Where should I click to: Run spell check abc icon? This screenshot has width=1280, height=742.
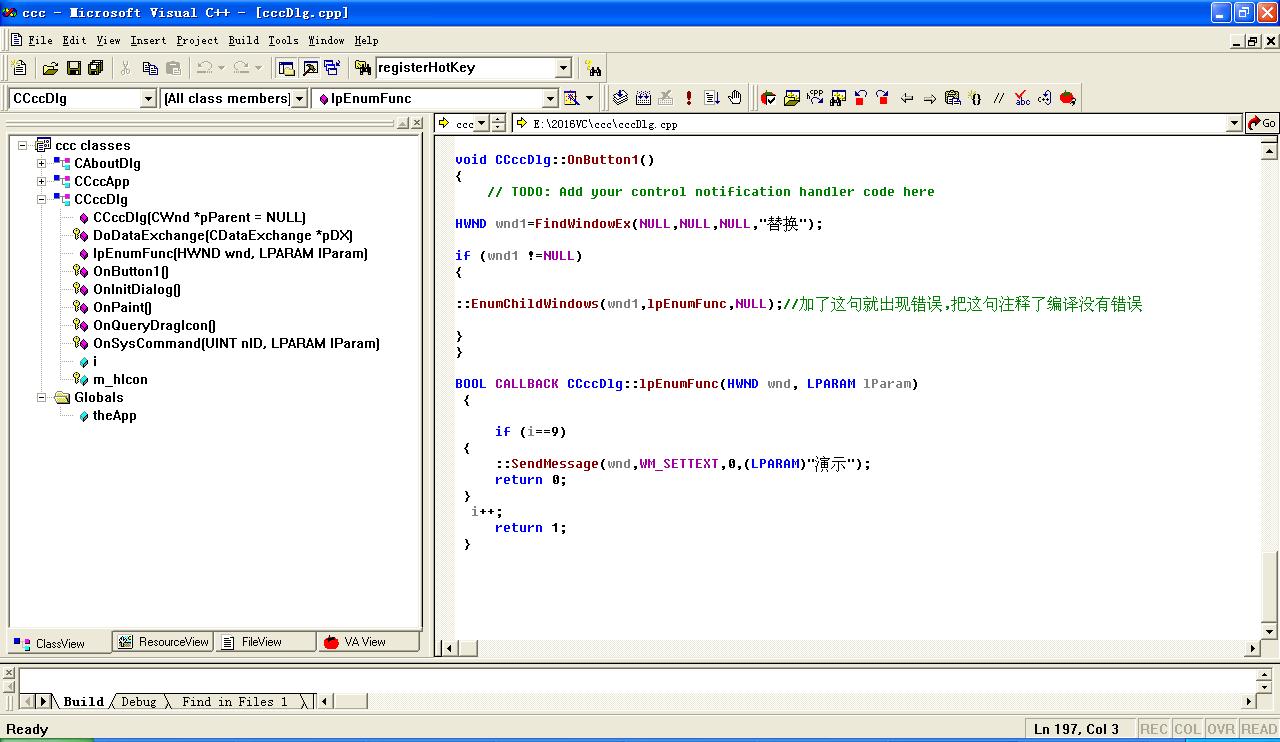coord(1022,98)
